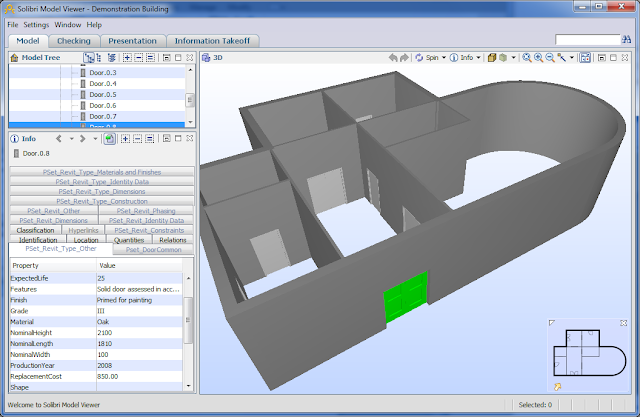Image resolution: width=640 pixels, height=417 pixels.
Task: Click the Expand plus icon in Info panel
Action: click(x=125, y=139)
